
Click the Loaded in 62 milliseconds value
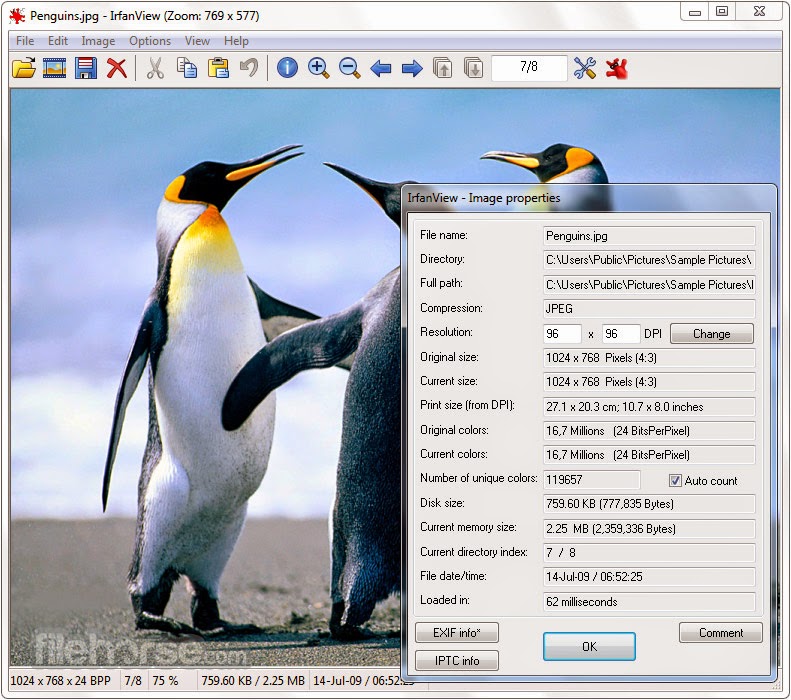click(649, 602)
